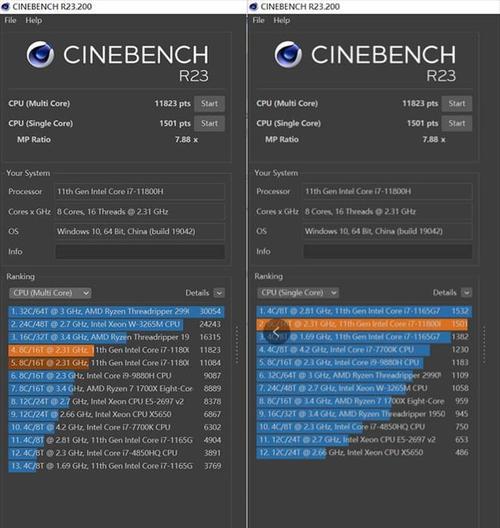500x528 pixels.
Task: Select row 10 i7-7700K scoring 6302
Action: (x=116, y=427)
